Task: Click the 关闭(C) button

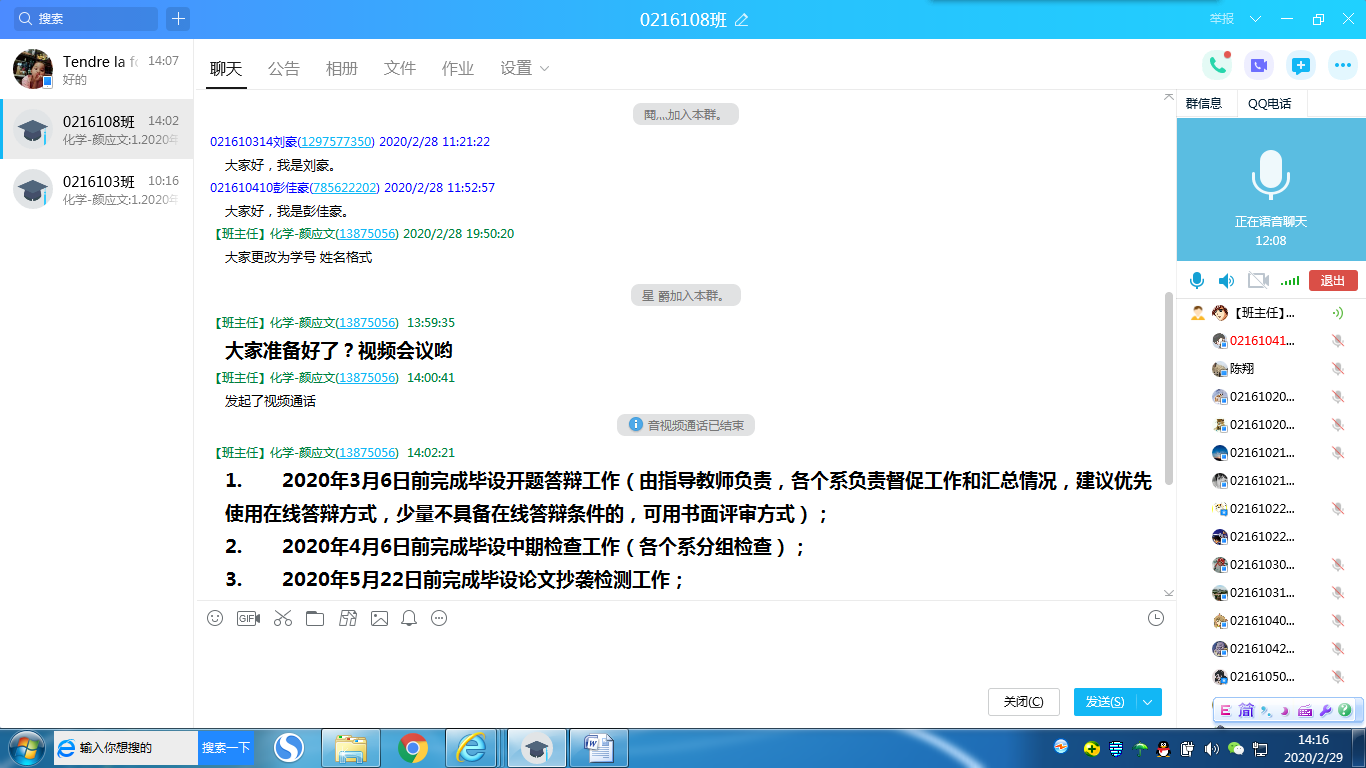Action: tap(1023, 702)
